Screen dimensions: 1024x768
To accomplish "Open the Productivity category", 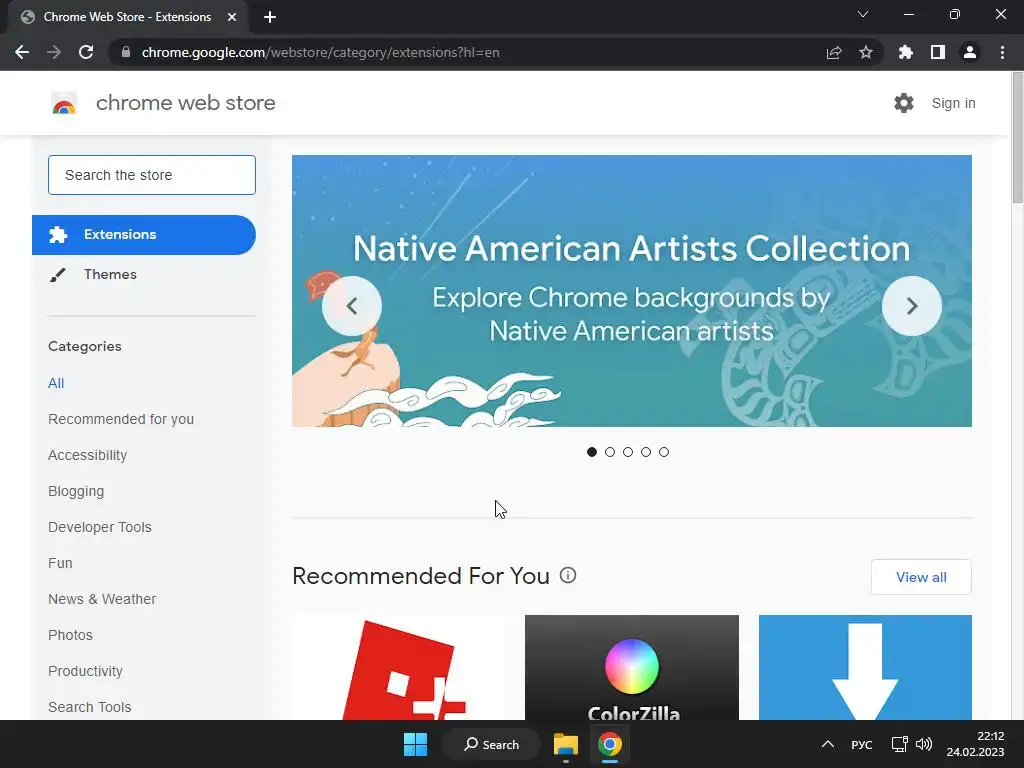I will 86,671.
